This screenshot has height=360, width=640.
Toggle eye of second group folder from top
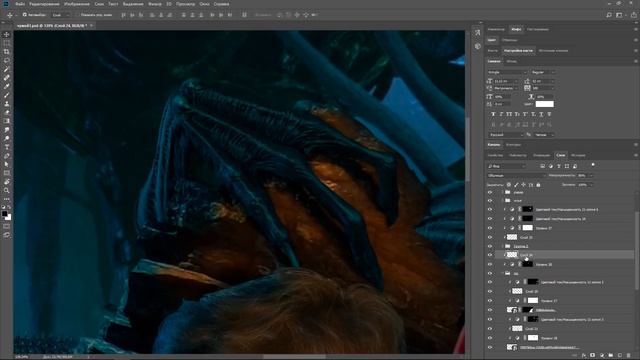(490, 200)
